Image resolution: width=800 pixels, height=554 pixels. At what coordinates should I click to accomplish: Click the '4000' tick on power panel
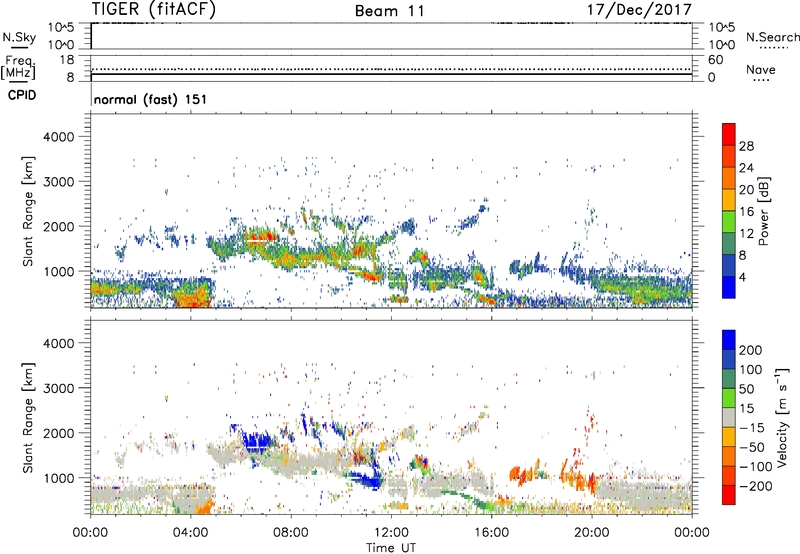coord(58,137)
